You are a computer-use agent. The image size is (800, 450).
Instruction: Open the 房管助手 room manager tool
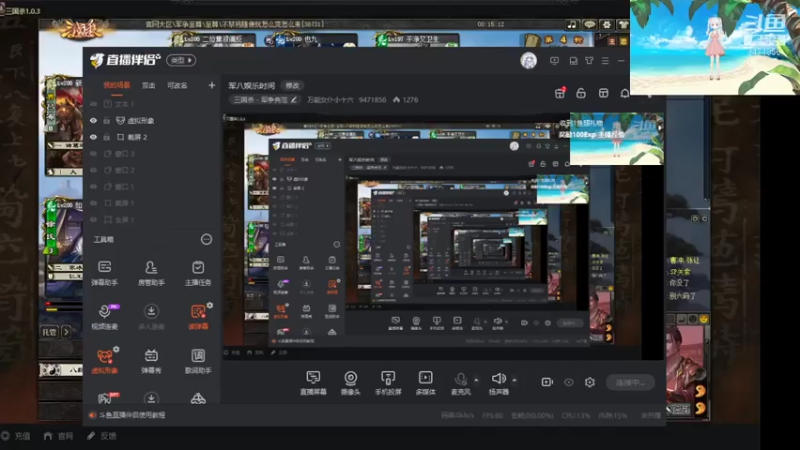(151, 273)
